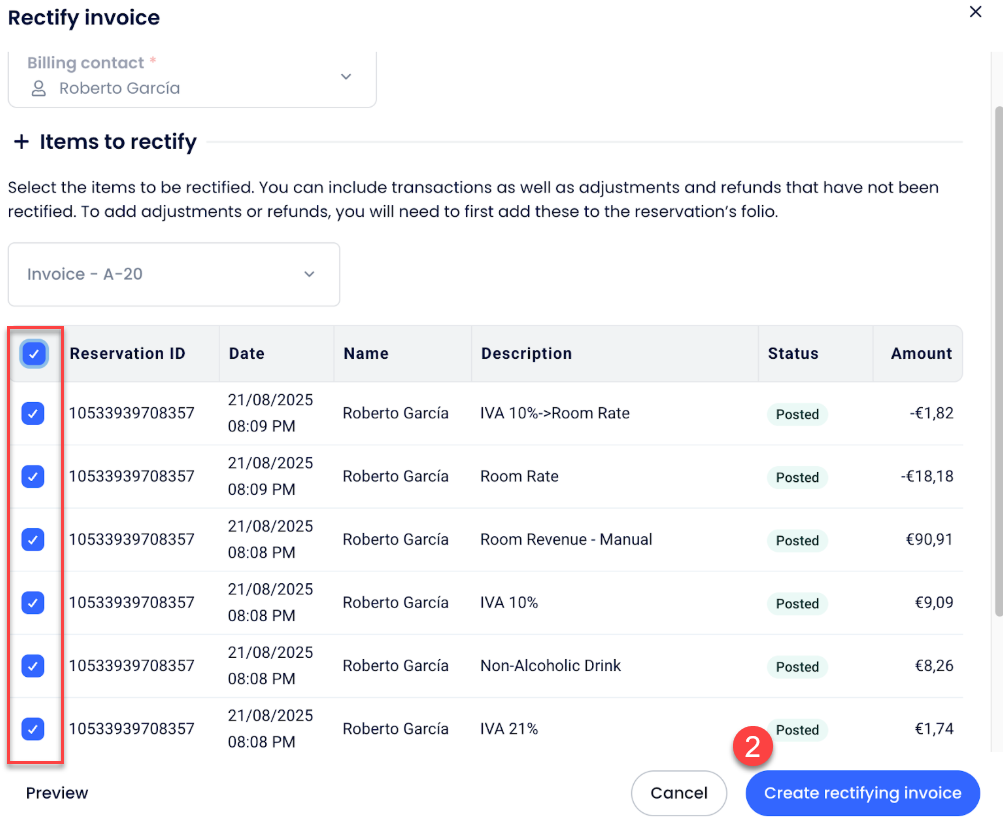Image resolution: width=1003 pixels, height=825 pixels.
Task: Expand the Invoice - A-20 dropdown
Action: tap(309, 274)
